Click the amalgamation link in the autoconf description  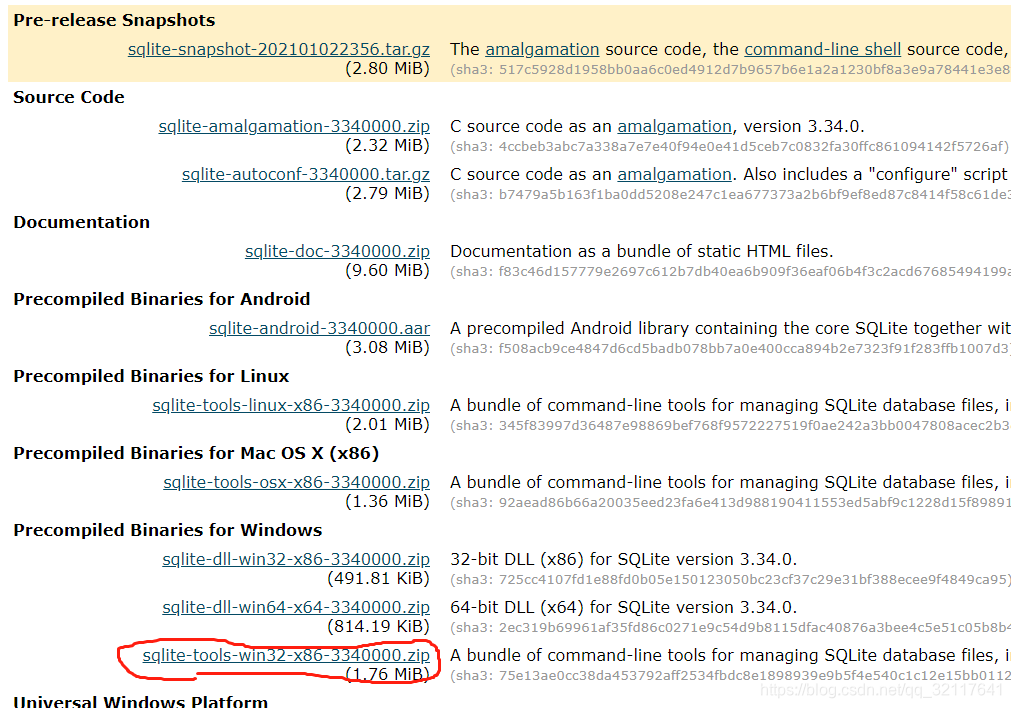coord(674,173)
